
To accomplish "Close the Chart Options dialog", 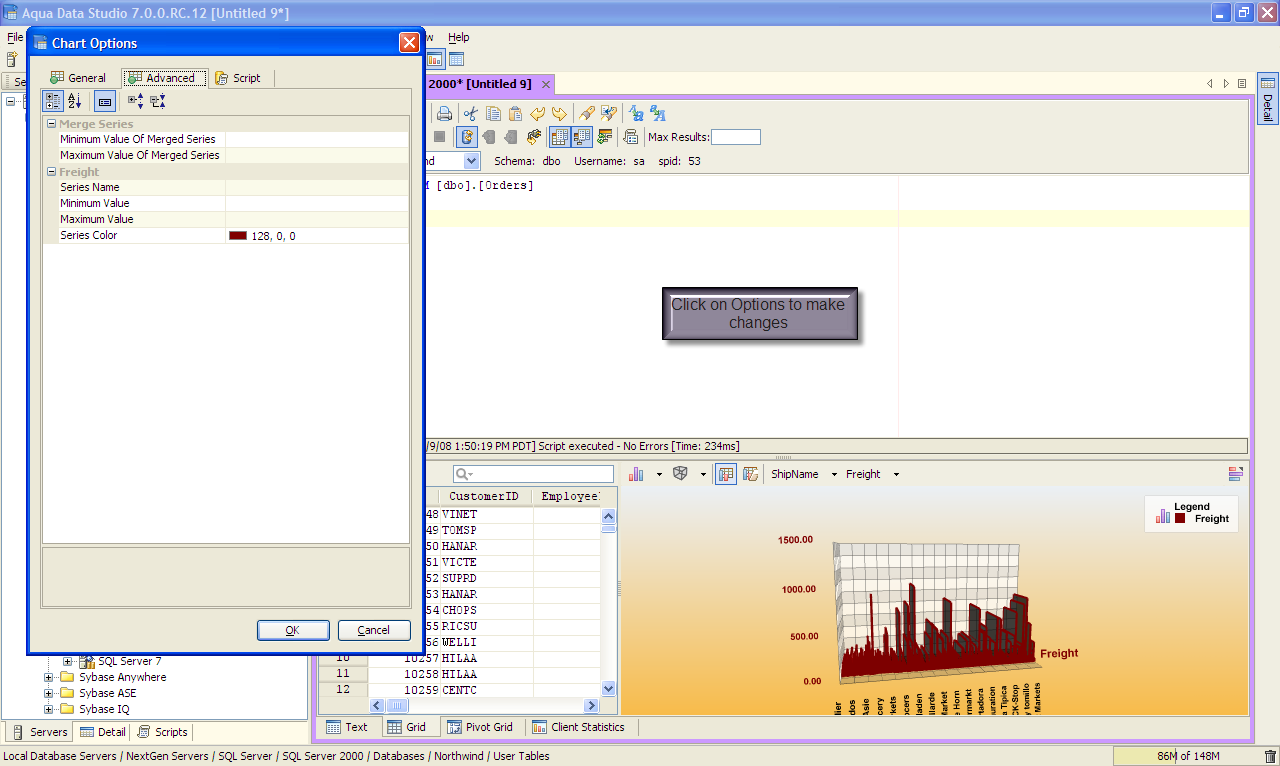I will click(x=409, y=43).
